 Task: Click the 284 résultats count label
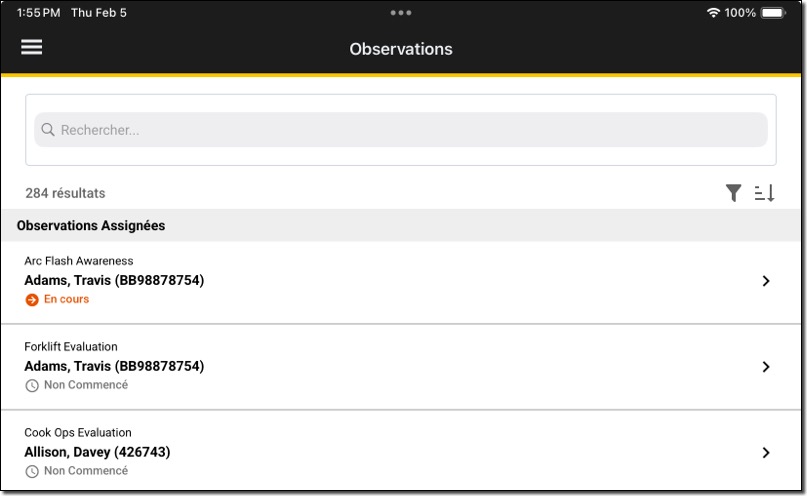65,193
